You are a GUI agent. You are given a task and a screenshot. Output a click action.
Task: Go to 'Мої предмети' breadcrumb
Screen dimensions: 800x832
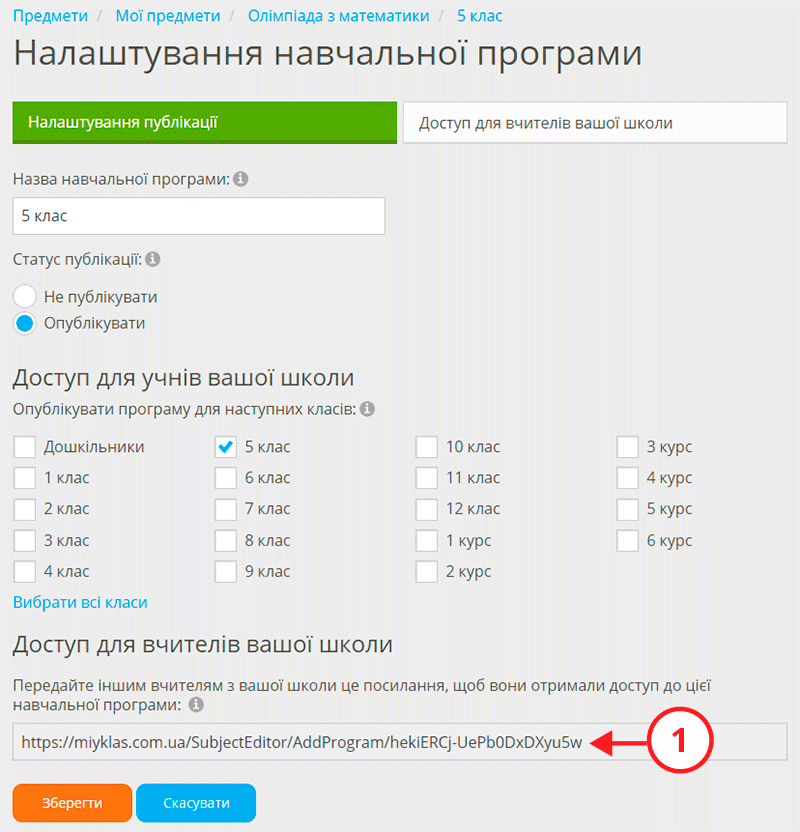[x=167, y=15]
